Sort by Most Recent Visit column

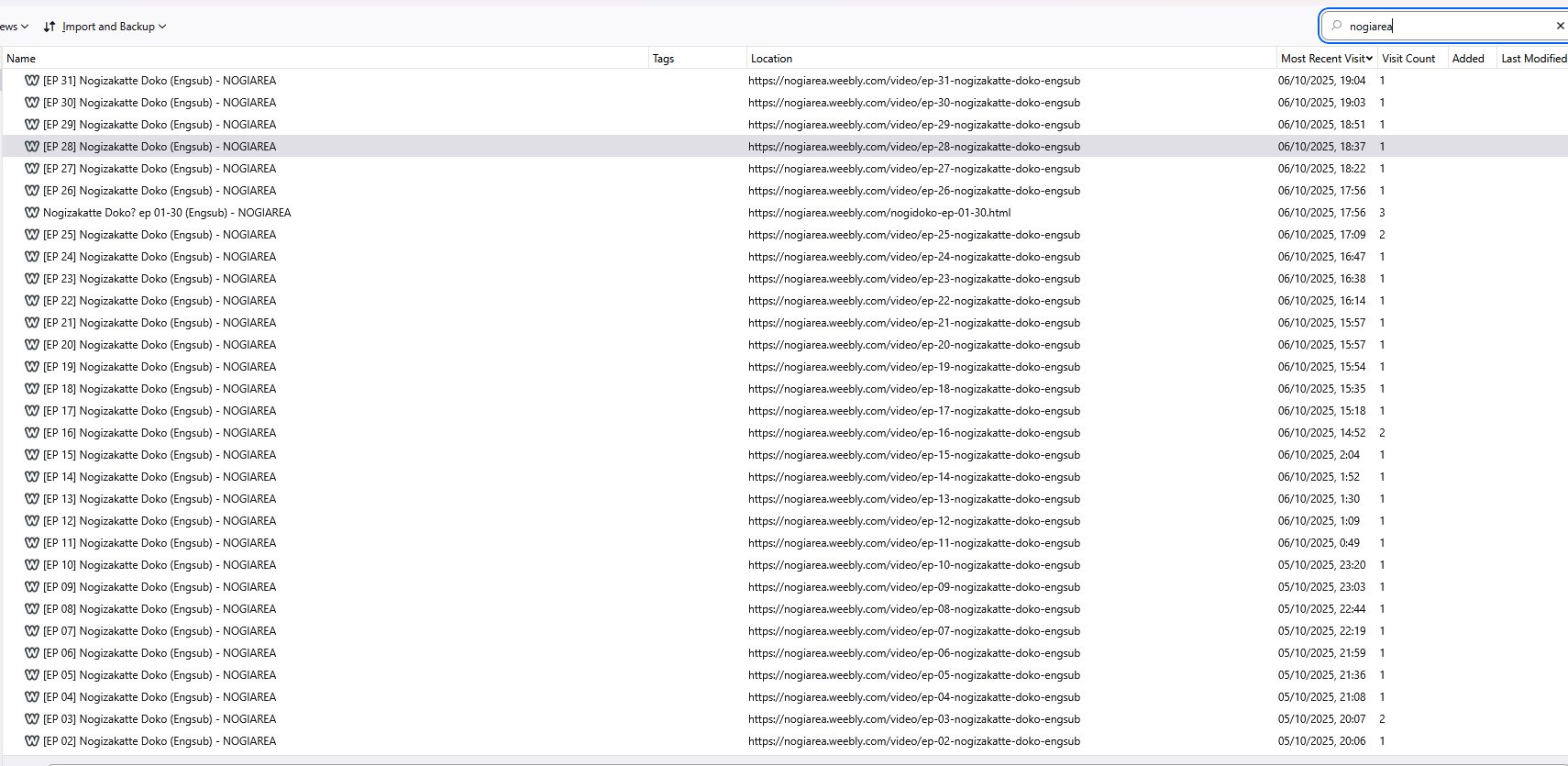point(1327,58)
